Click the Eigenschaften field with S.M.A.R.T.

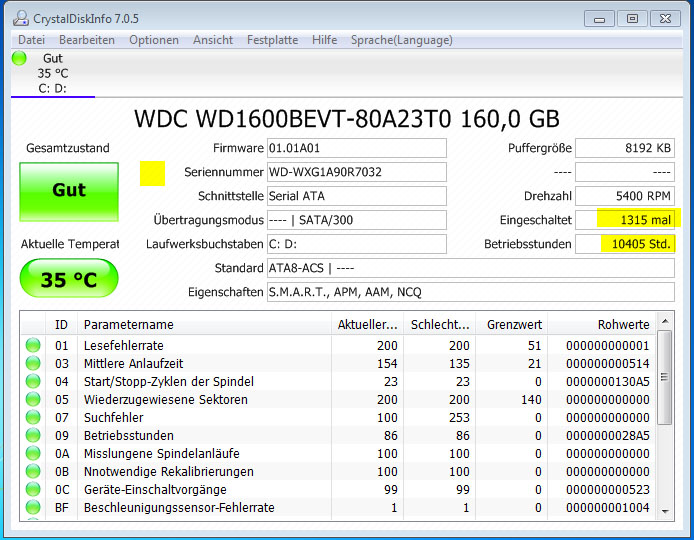[x=471, y=292]
